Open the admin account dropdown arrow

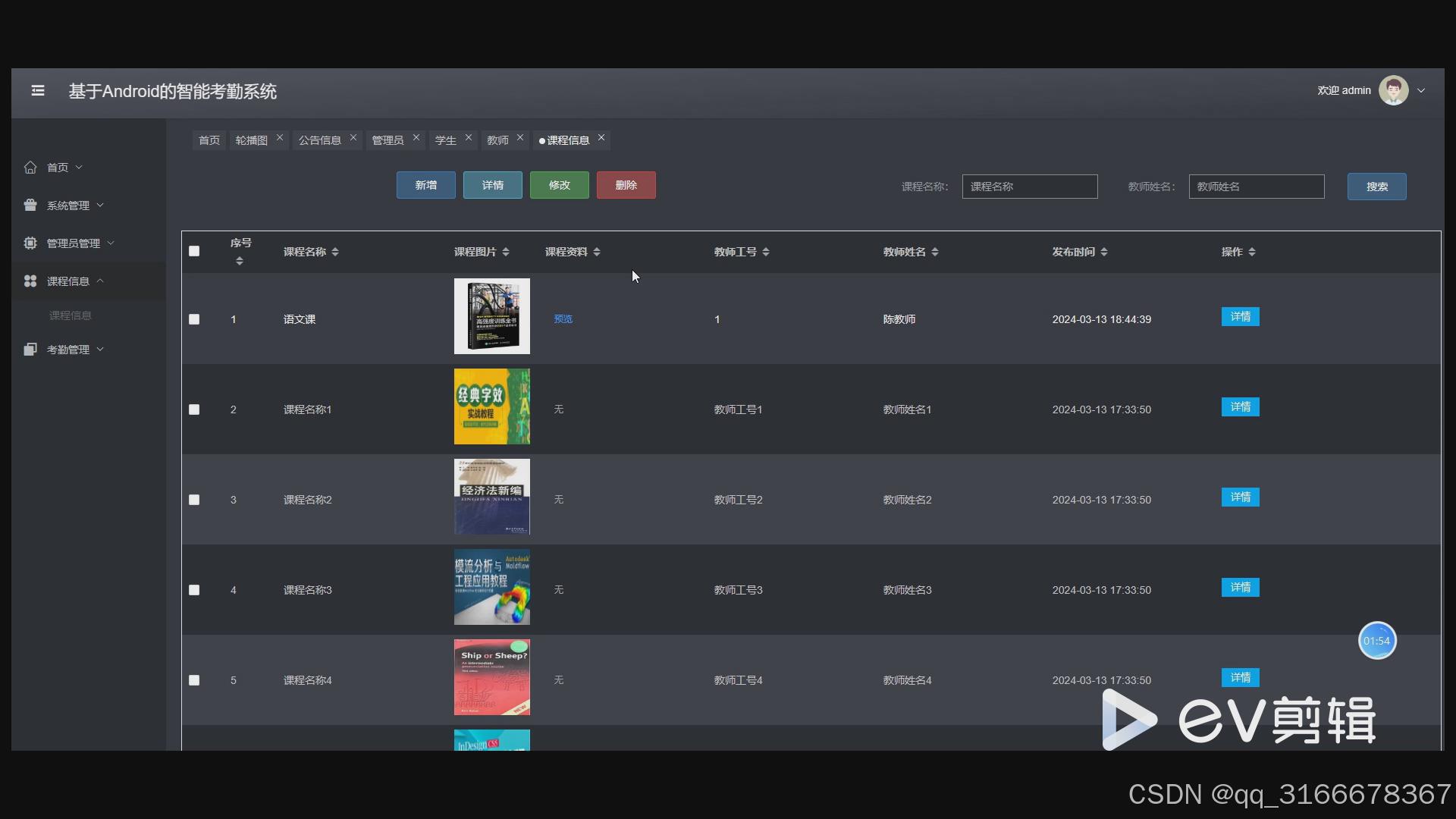click(1421, 91)
